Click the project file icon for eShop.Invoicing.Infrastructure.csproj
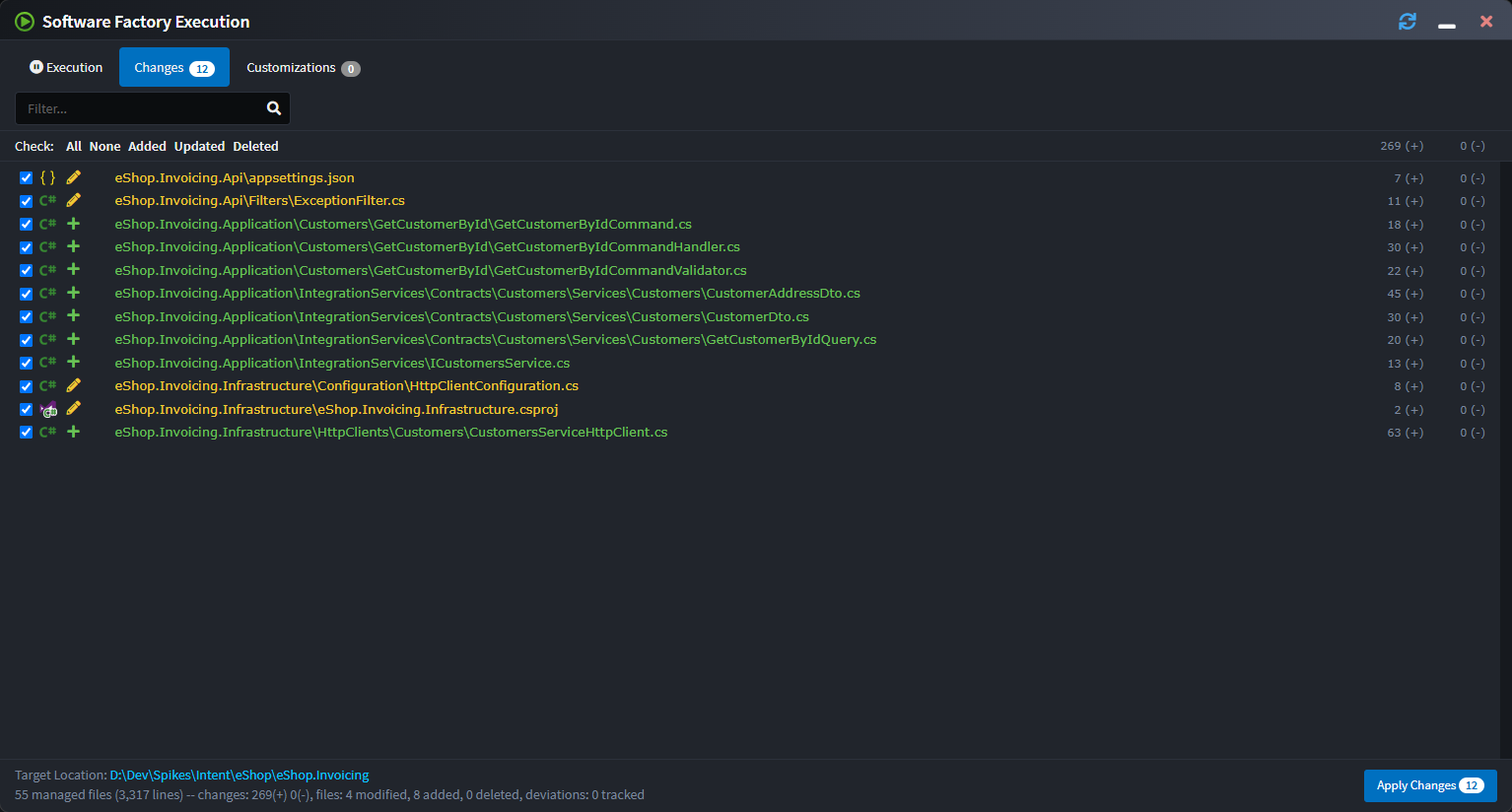 48,410
